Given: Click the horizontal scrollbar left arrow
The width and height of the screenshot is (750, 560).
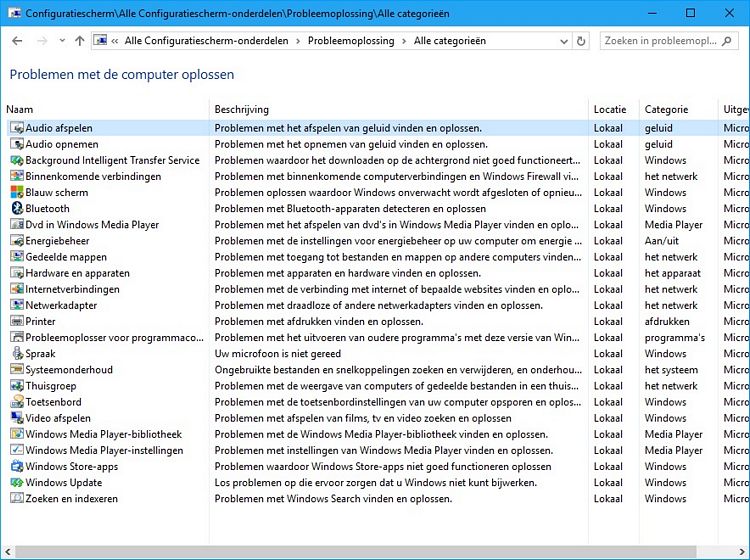Looking at the screenshot, I should pyautogui.click(x=8, y=551).
